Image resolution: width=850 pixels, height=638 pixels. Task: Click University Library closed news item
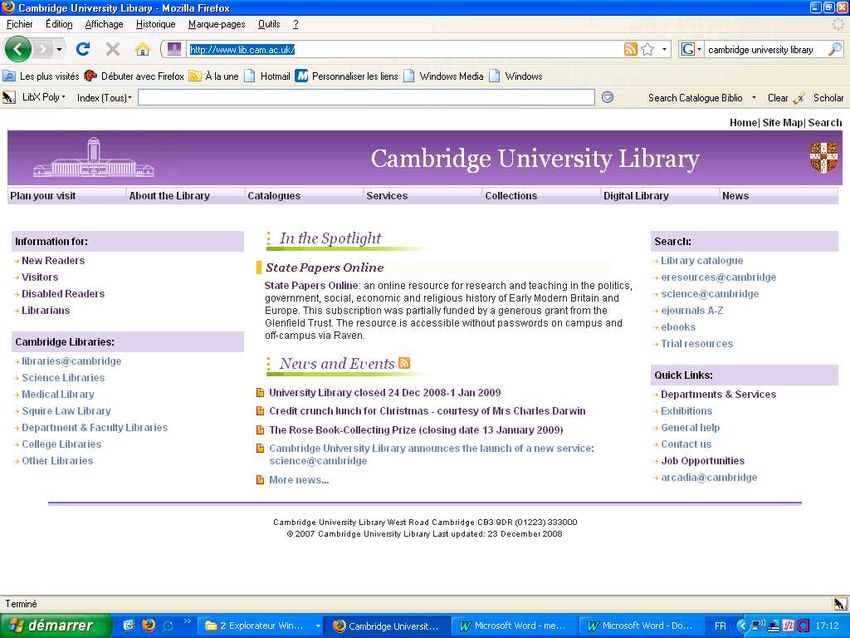pyautogui.click(x=385, y=392)
